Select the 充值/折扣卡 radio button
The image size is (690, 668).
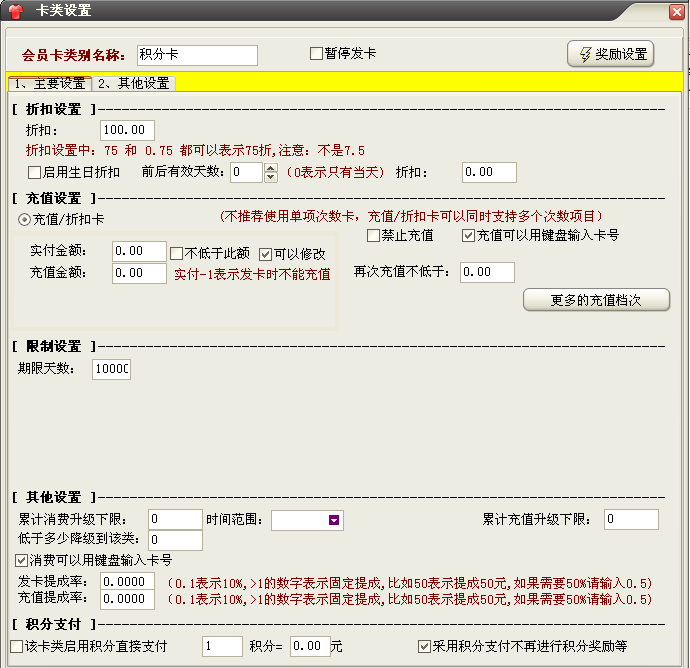[x=24, y=218]
